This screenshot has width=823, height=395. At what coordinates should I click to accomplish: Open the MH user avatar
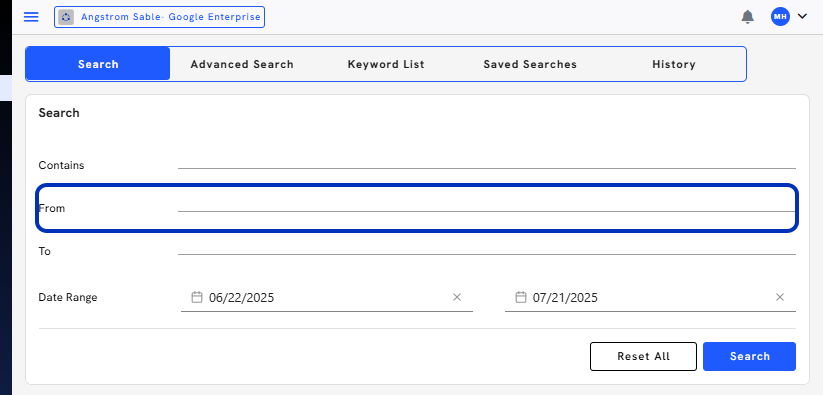coord(780,17)
